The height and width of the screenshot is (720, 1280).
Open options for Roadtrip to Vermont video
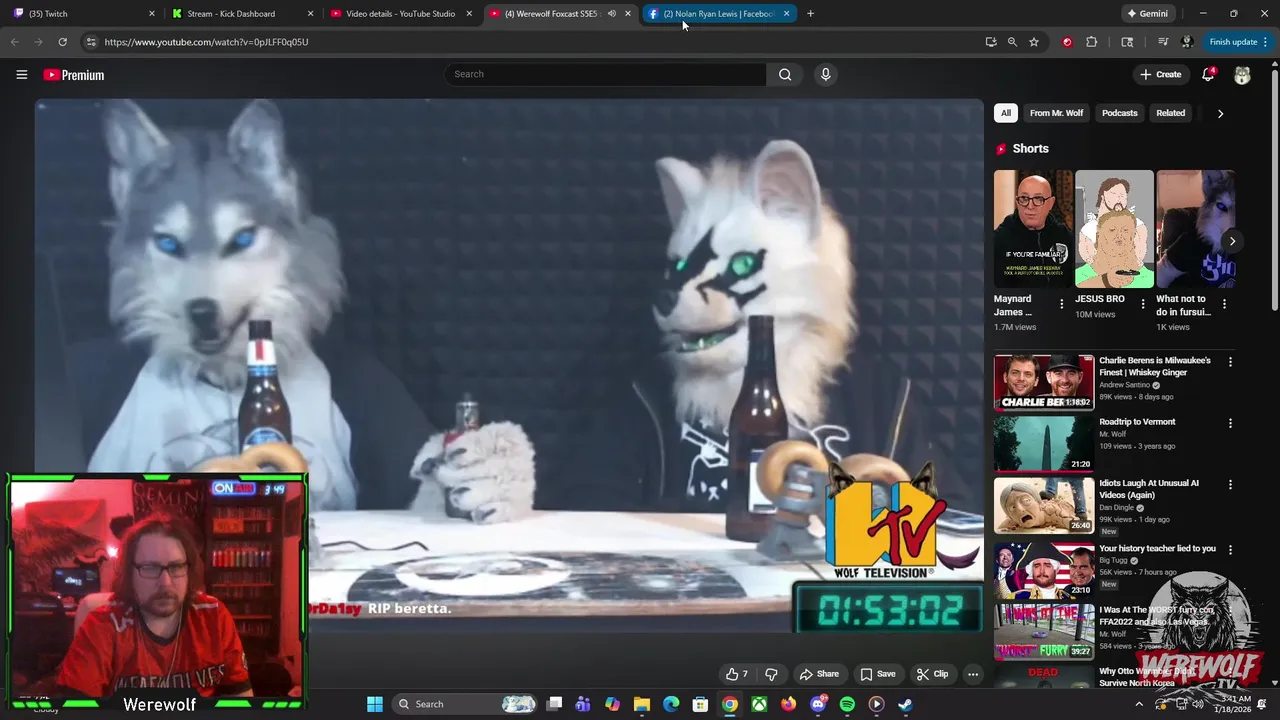point(1230,423)
